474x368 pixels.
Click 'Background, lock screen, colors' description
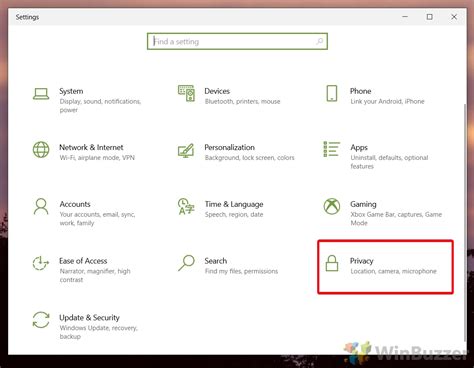point(249,158)
